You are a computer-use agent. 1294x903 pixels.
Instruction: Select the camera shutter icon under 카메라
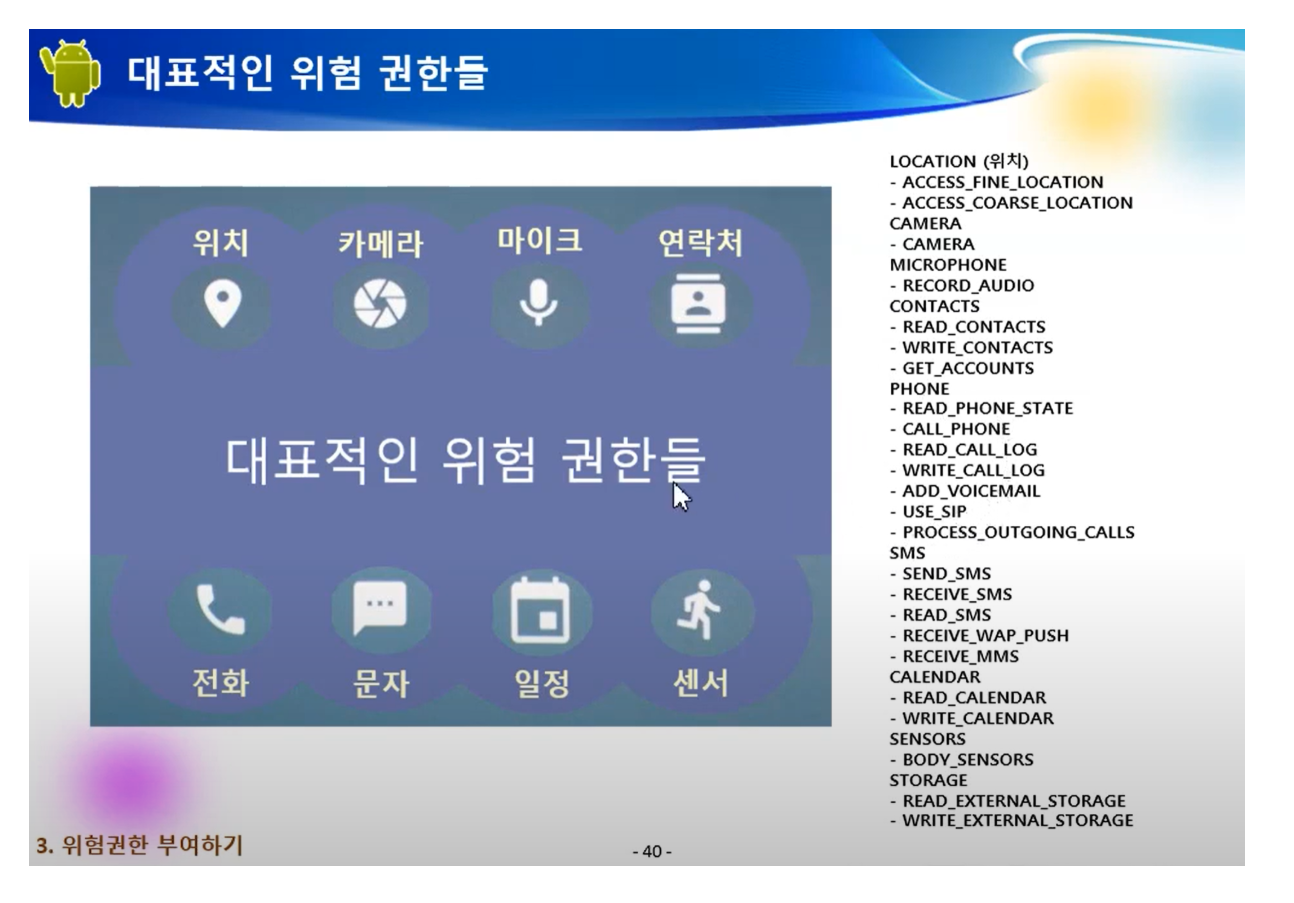381,304
